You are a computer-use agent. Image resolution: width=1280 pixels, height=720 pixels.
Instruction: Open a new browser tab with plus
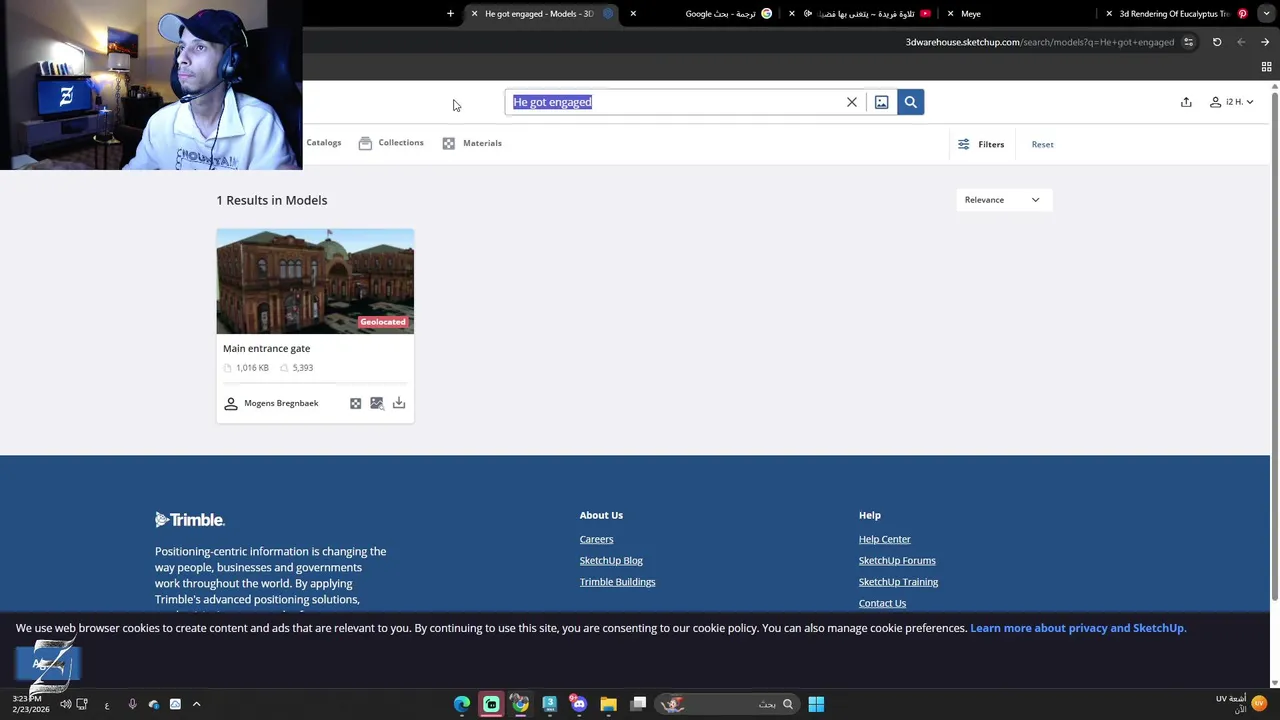click(x=450, y=14)
